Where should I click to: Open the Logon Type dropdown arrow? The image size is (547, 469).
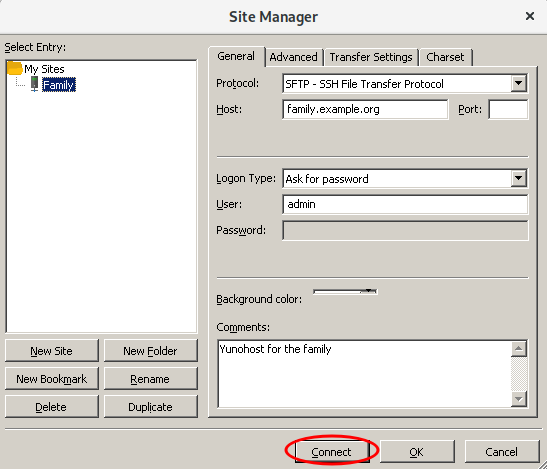pos(518,178)
